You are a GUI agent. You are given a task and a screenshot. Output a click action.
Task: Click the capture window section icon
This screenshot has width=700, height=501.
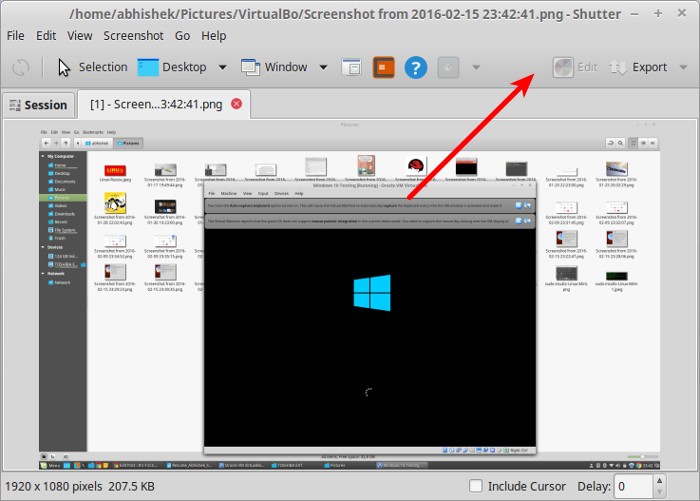pos(351,67)
